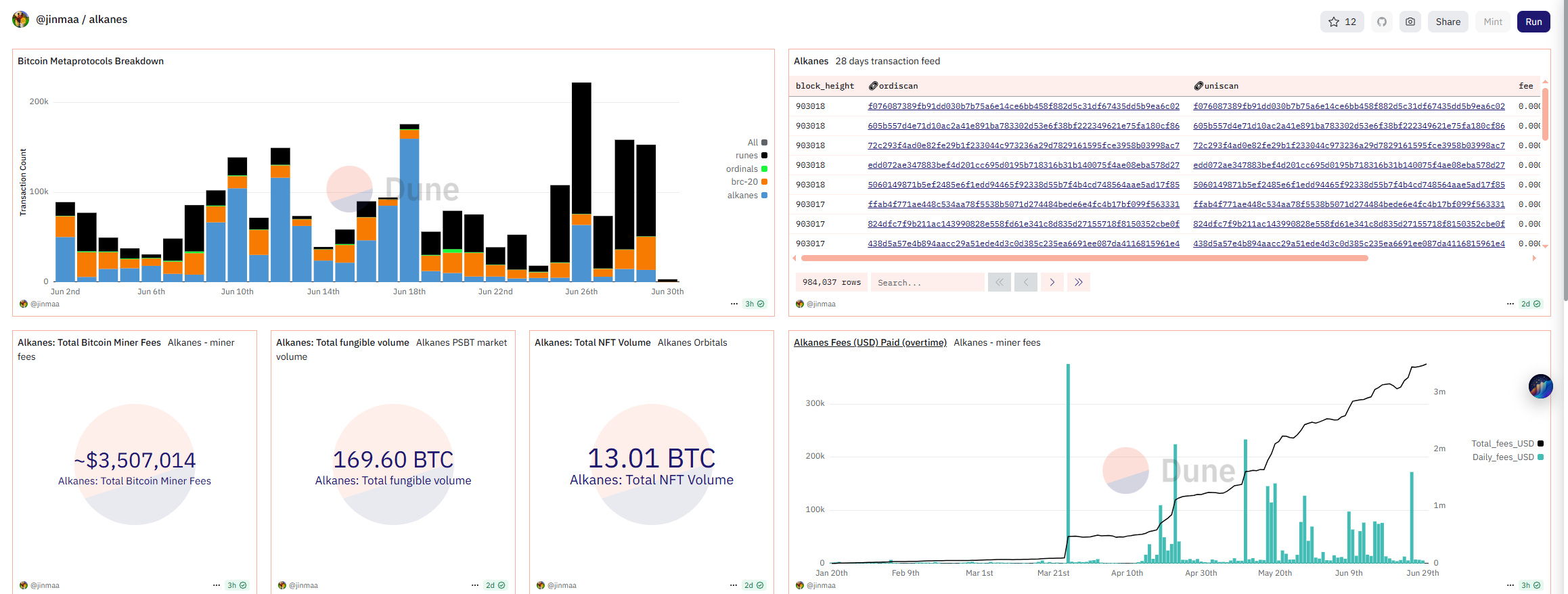
Task: Click uniscan link icon in column header
Action: pyautogui.click(x=1199, y=86)
